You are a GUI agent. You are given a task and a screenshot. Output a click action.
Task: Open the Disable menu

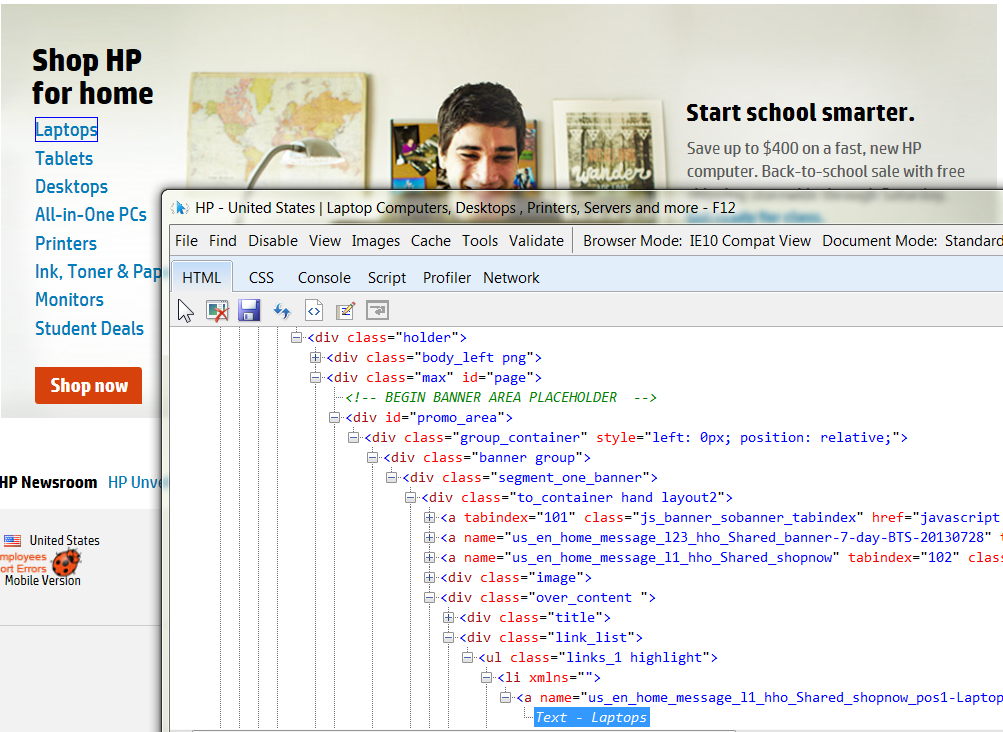tap(273, 241)
